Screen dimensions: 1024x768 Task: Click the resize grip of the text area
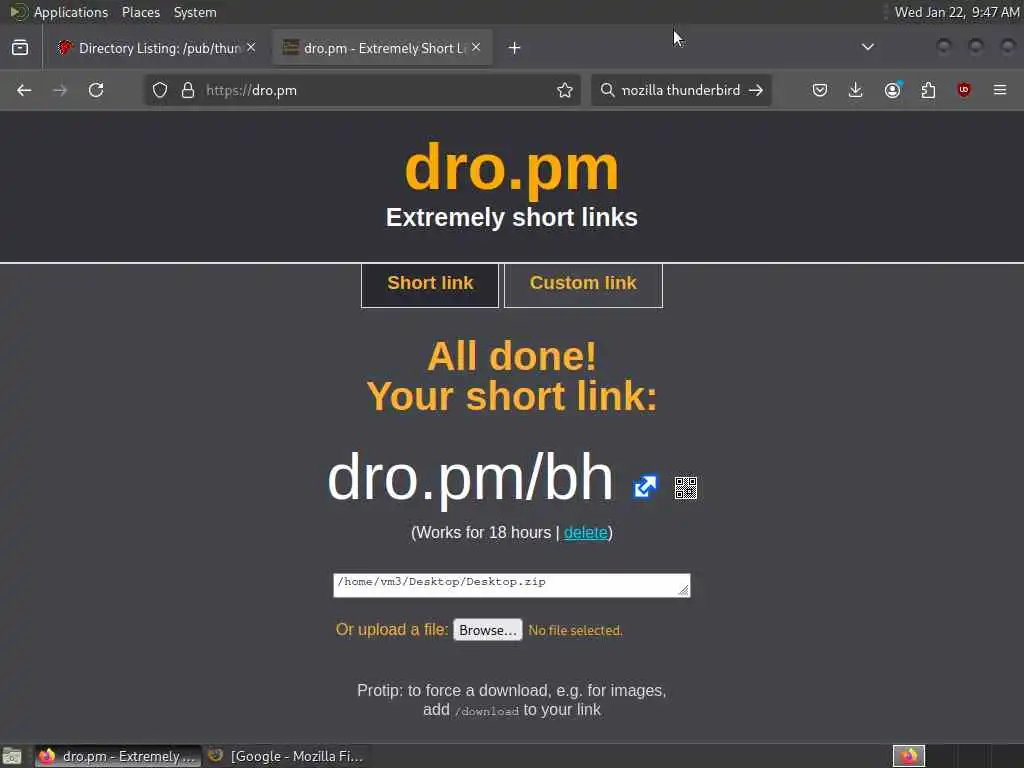point(683,590)
